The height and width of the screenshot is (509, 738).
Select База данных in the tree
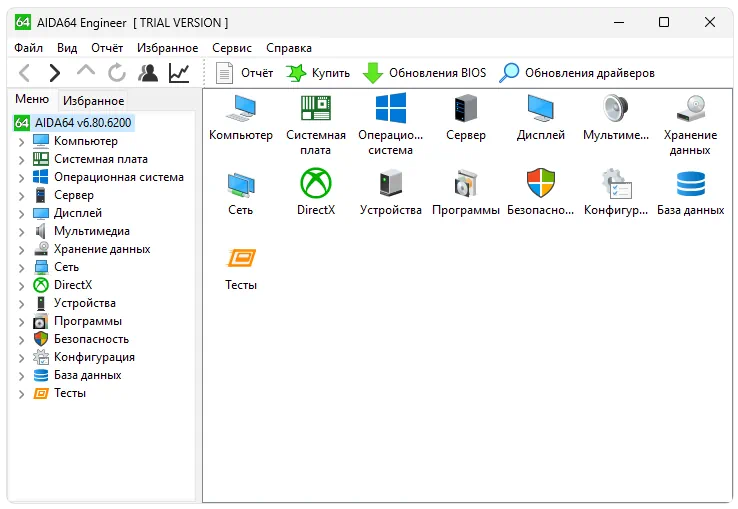tap(88, 375)
